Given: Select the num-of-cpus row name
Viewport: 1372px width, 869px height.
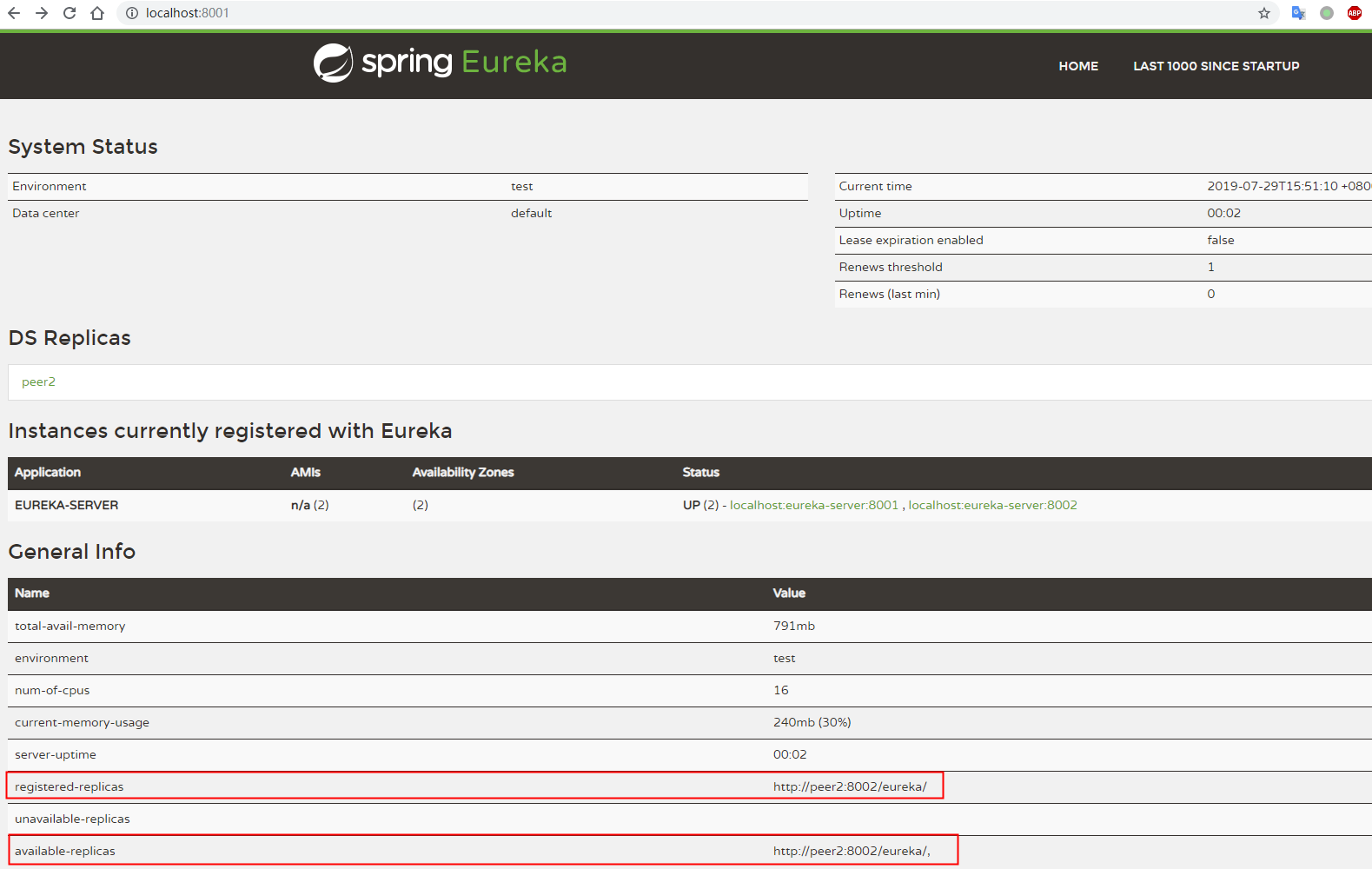Looking at the screenshot, I should pos(52,690).
